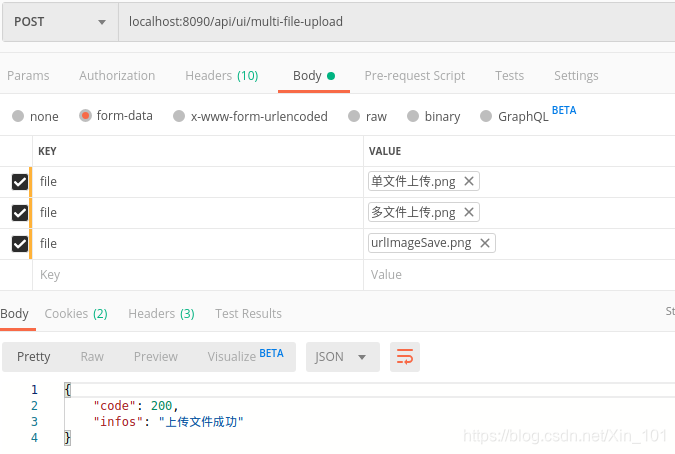
Task: Click the VALUE column header
Action: [385, 151]
